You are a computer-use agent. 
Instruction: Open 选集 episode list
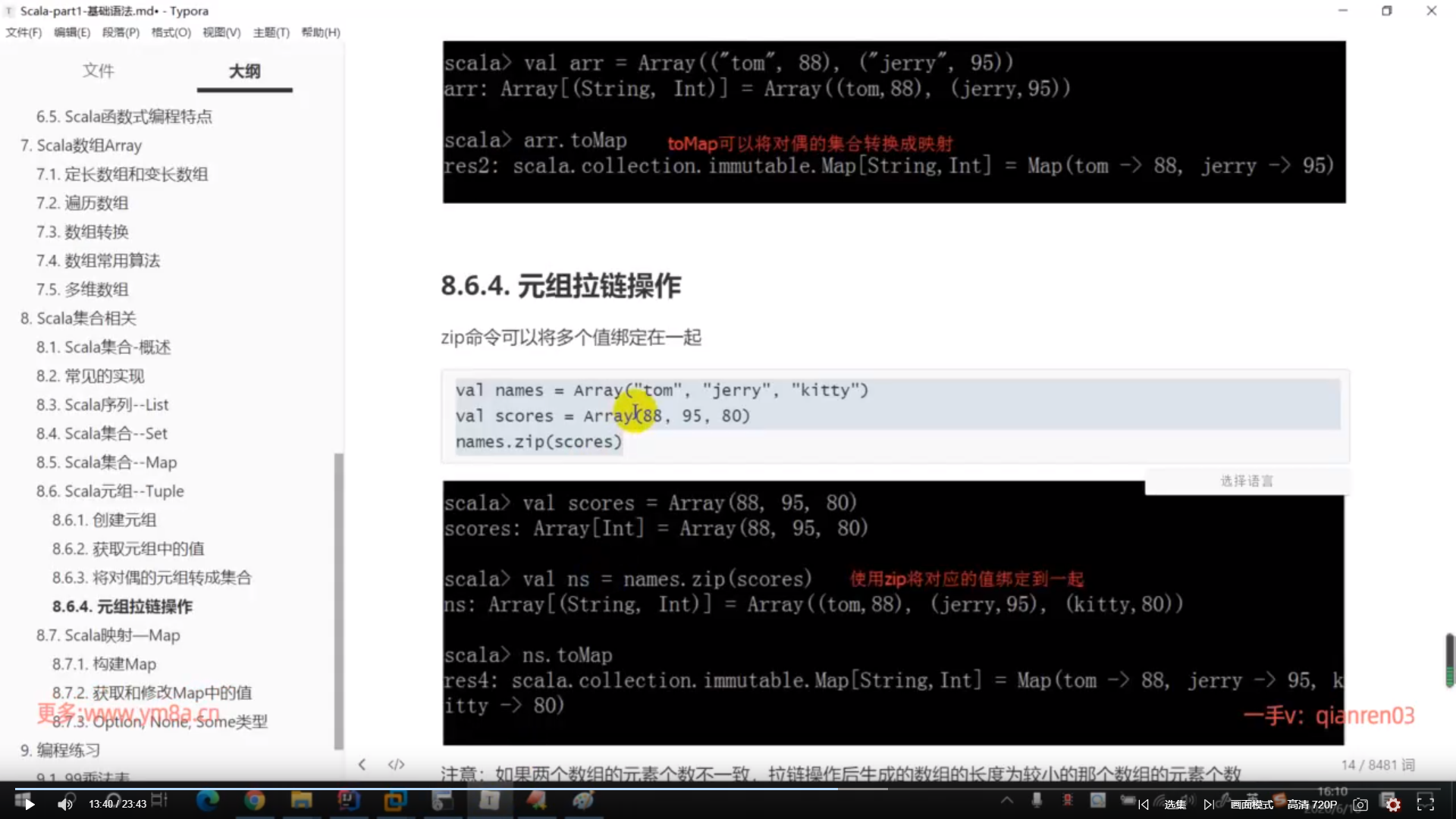click(x=1175, y=805)
